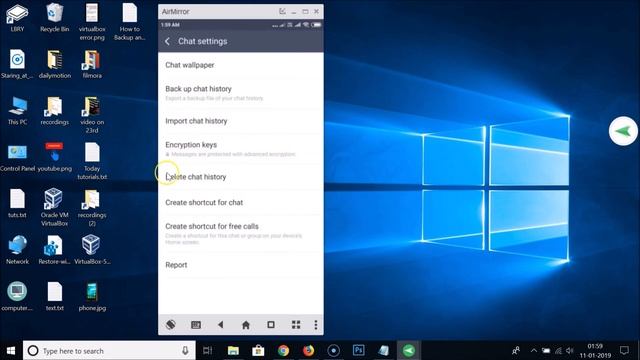
Task: Open Google Chrome from the taskbar
Action: tap(283, 351)
